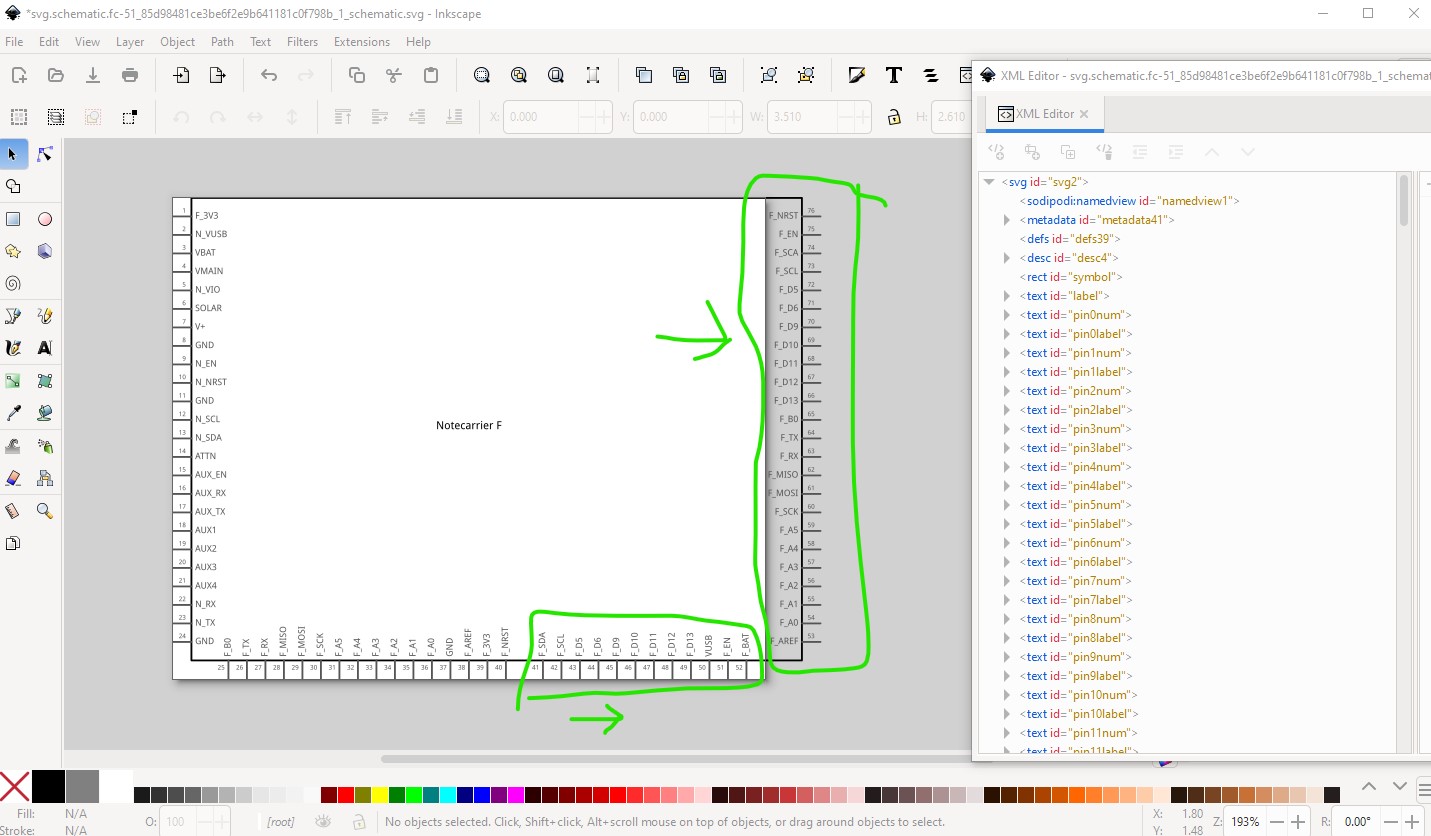Toggle current layer visibility eye in status bar
Screen dimensions: 1431x836
click(x=323, y=822)
